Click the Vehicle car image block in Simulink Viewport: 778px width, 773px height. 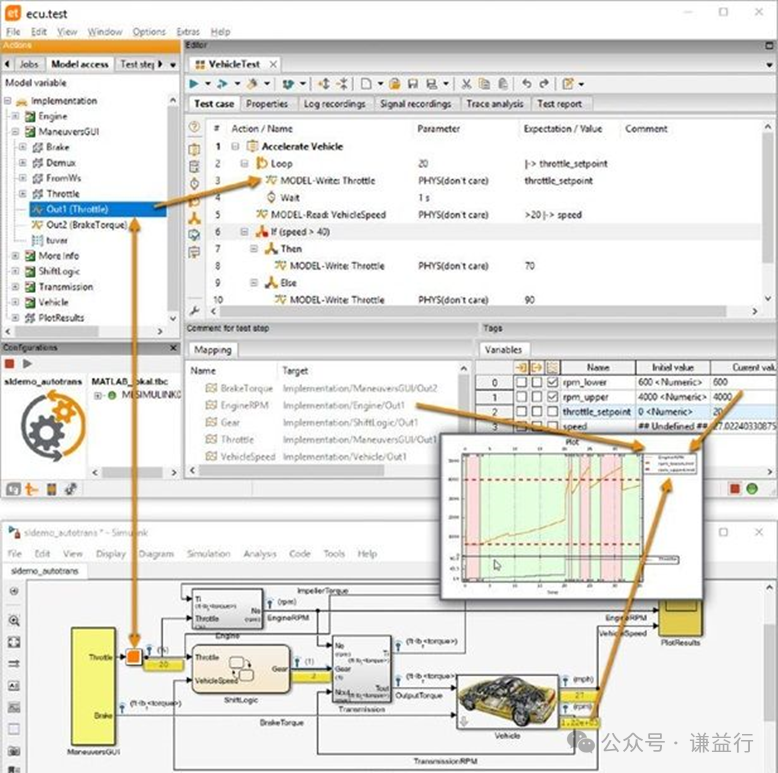coord(508,702)
